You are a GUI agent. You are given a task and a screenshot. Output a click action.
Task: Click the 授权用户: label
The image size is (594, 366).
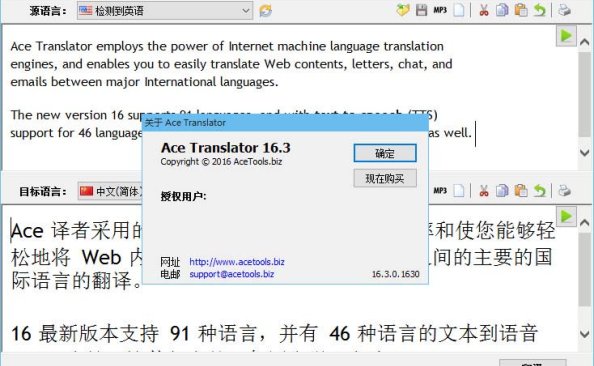(183, 196)
